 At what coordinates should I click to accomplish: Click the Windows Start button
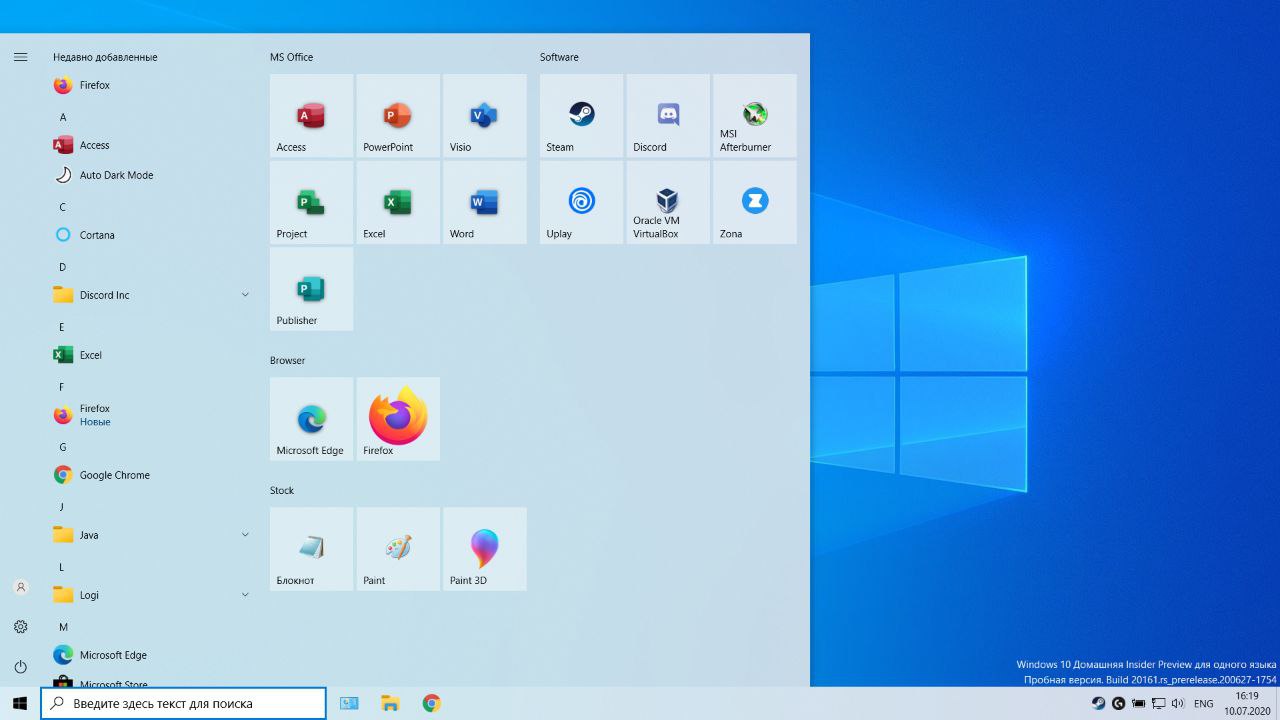(x=20, y=703)
